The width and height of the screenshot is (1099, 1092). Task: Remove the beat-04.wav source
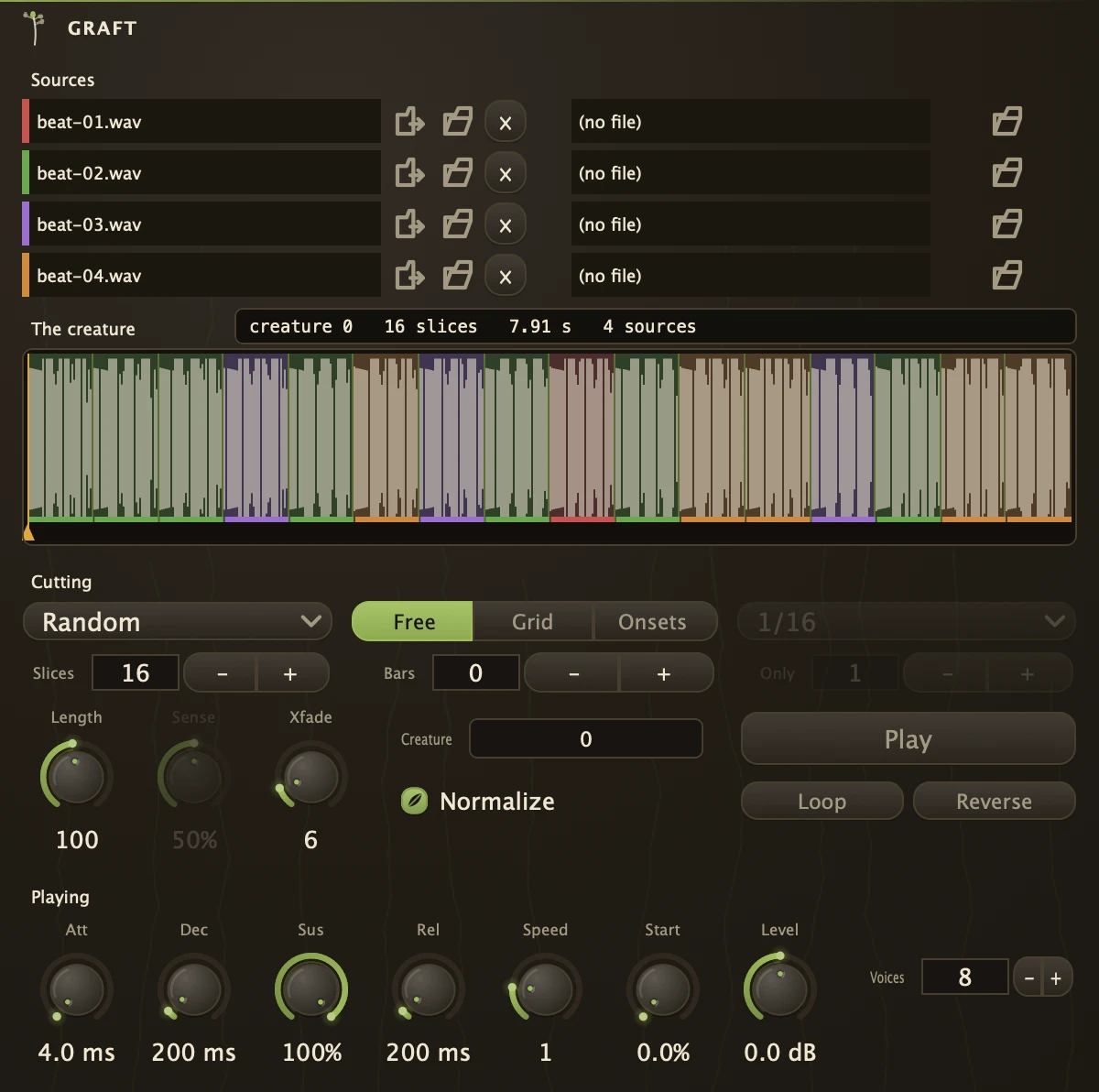coord(506,276)
